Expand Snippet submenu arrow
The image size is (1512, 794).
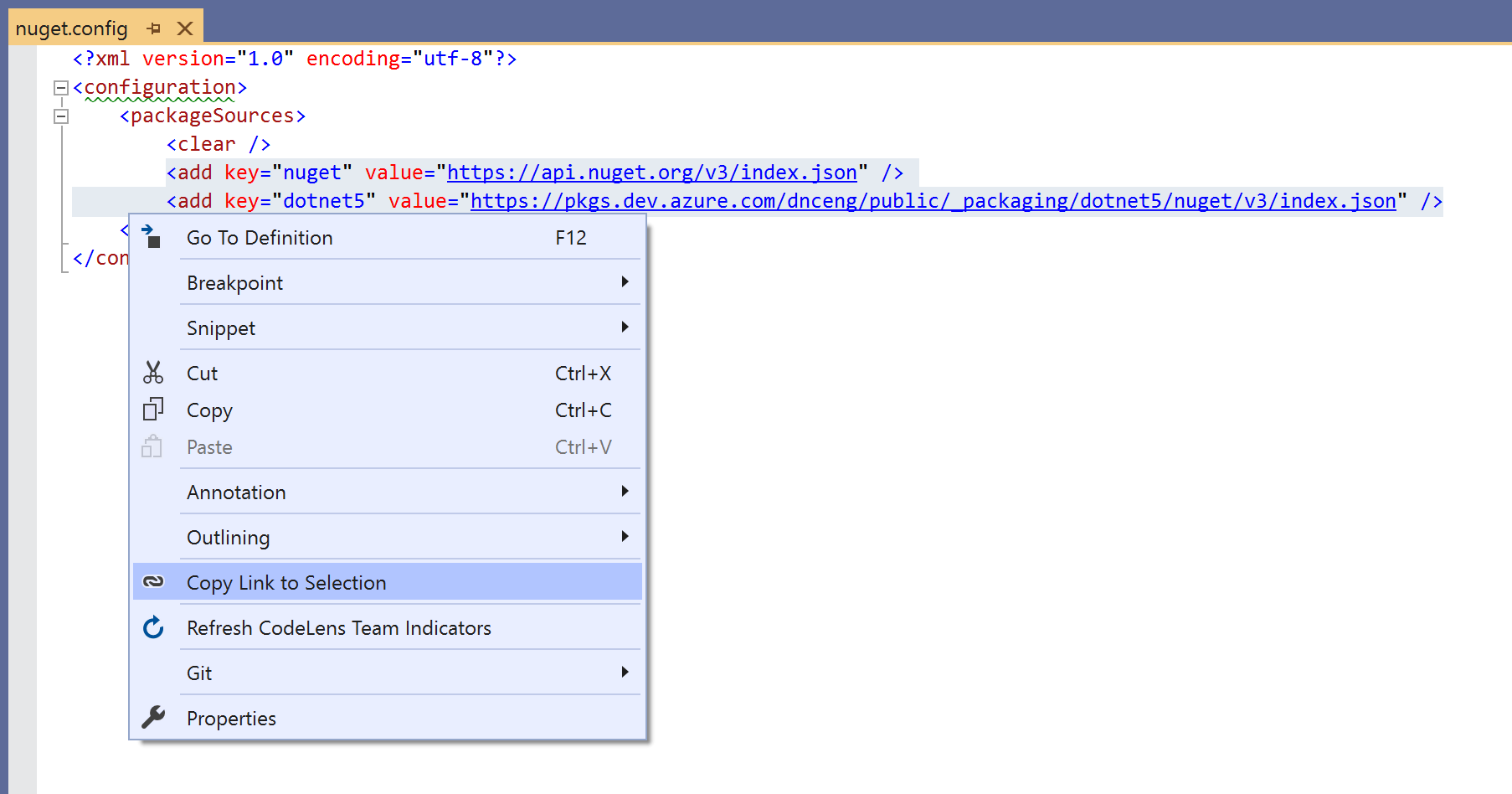pos(625,327)
